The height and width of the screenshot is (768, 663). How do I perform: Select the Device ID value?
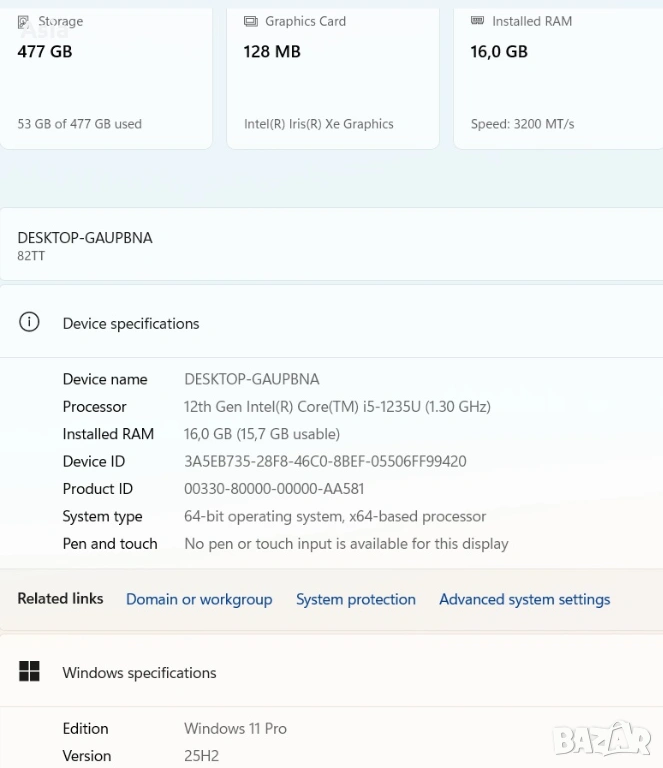click(325, 461)
